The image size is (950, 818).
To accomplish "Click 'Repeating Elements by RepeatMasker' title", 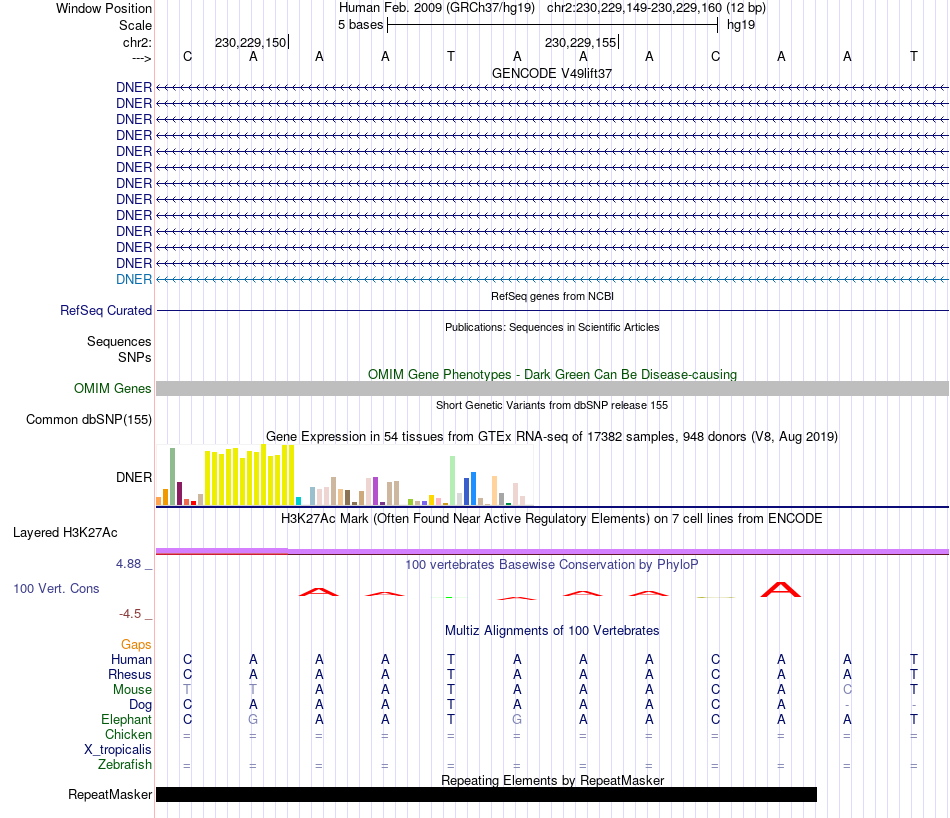I will pos(552,780).
